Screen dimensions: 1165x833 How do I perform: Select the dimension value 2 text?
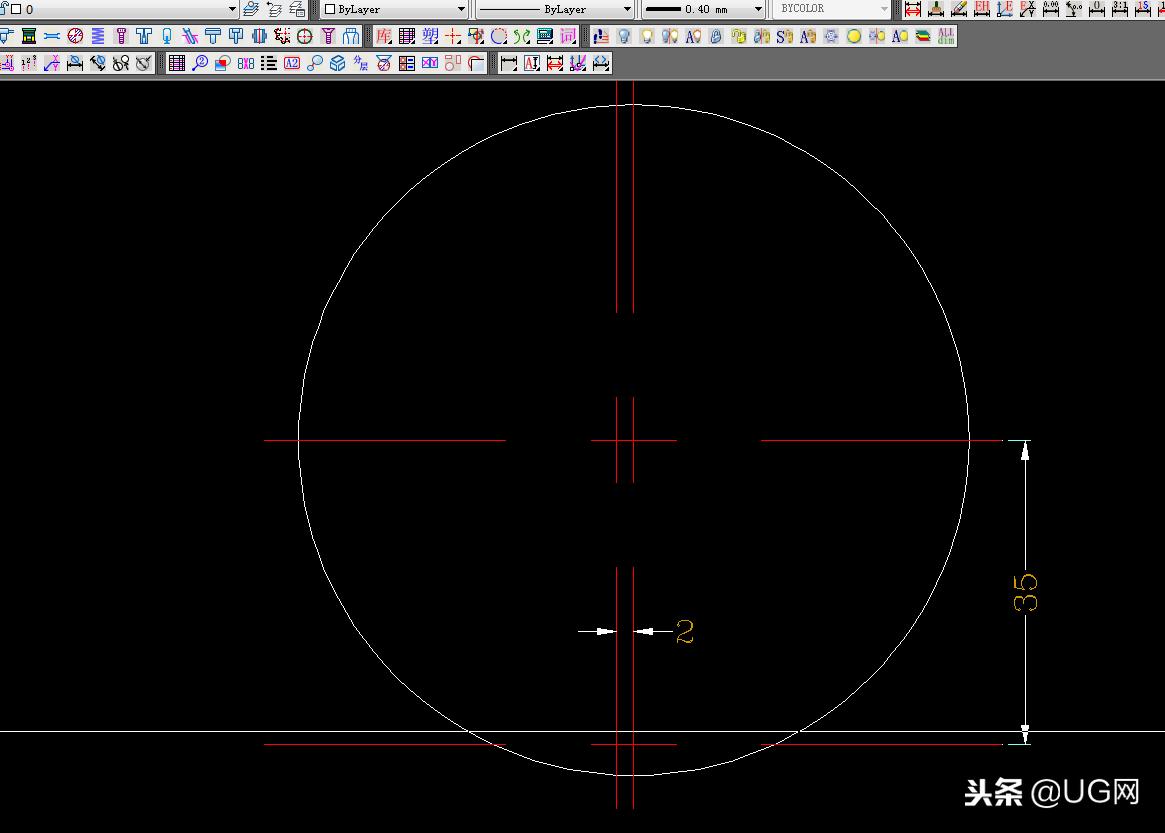(x=685, y=632)
